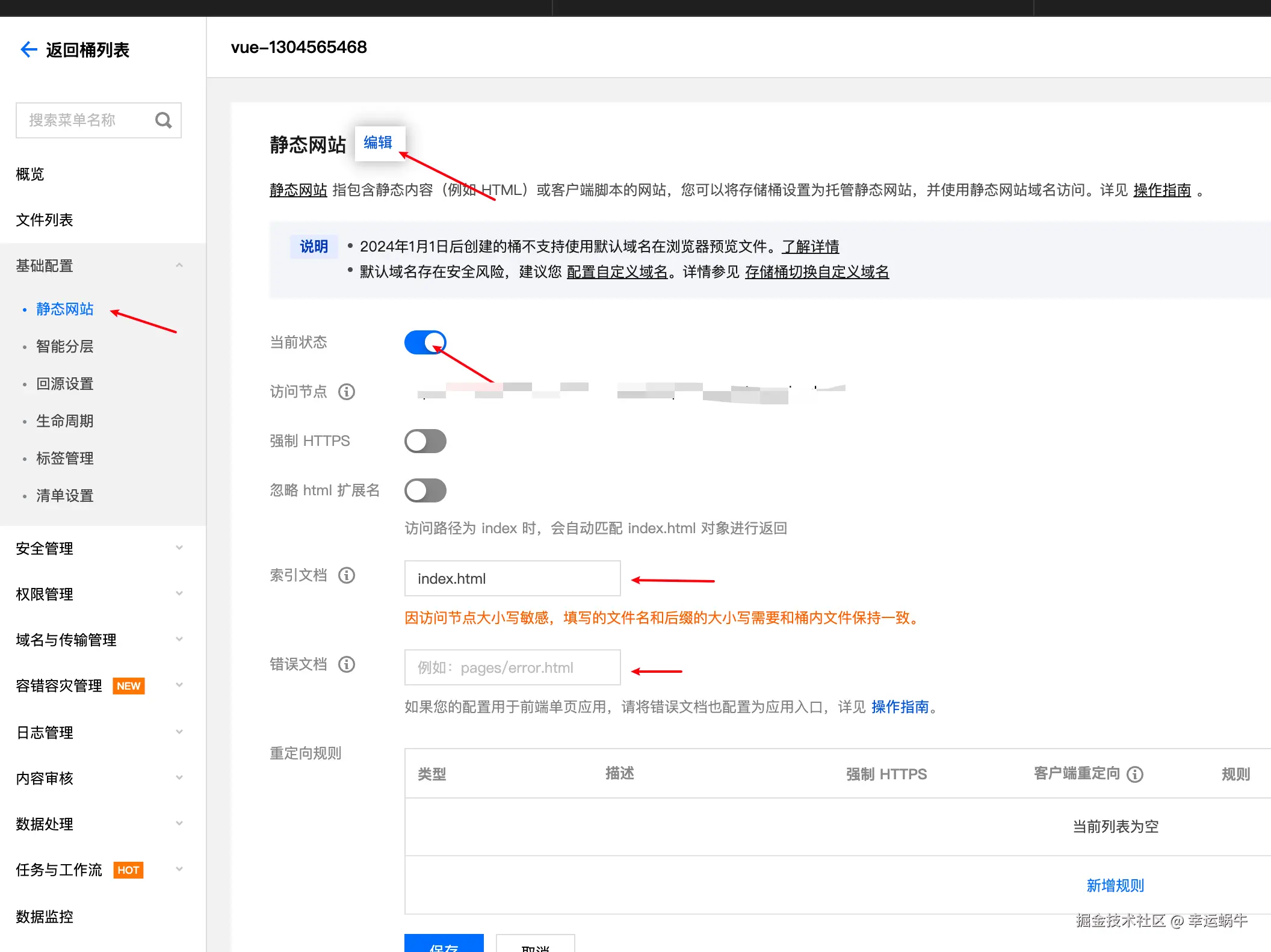1271x952 pixels.
Task: Open 文件列表 in sidebar
Action: point(45,220)
